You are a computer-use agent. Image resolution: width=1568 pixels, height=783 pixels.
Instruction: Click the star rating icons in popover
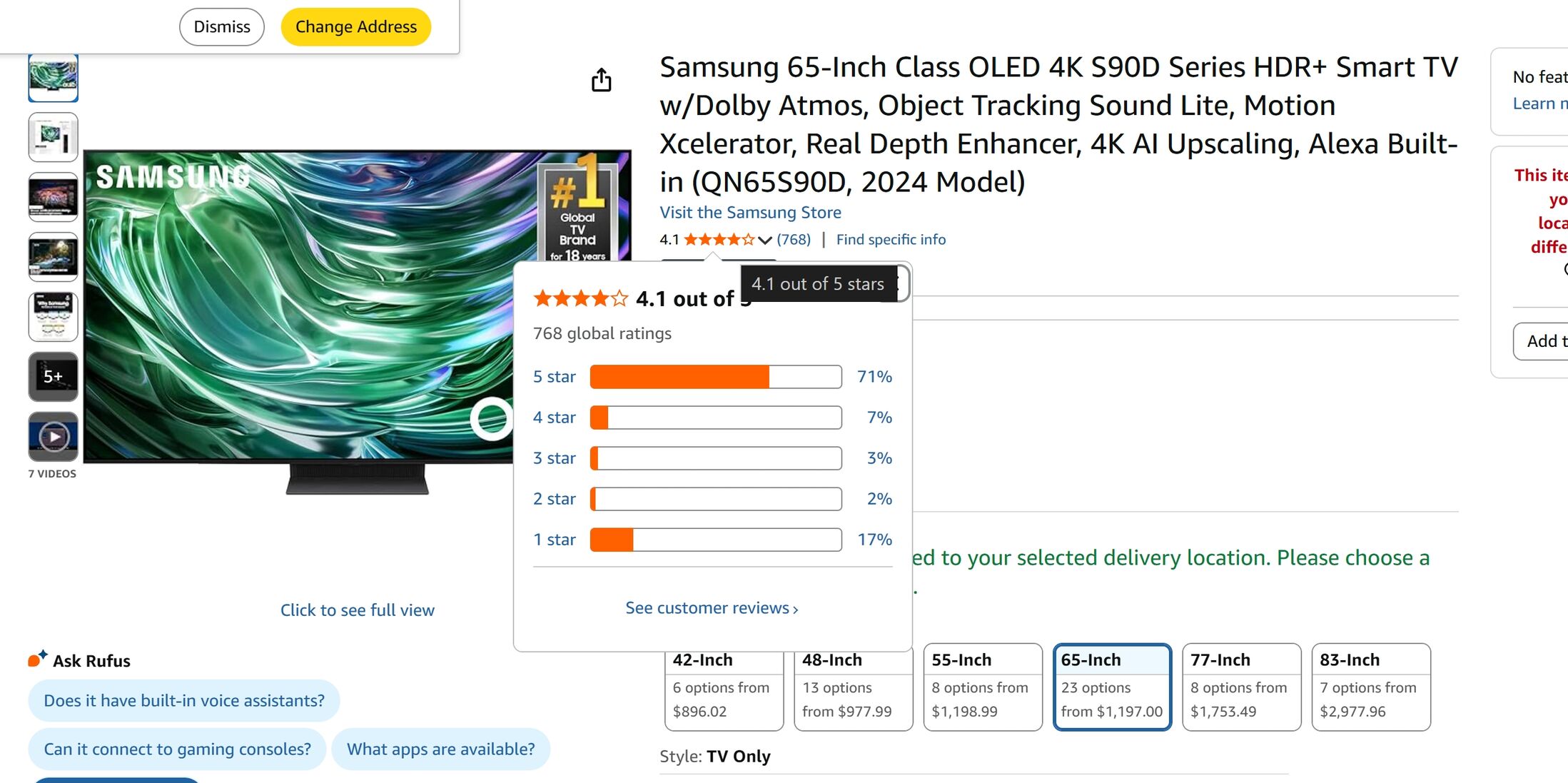[x=580, y=298]
